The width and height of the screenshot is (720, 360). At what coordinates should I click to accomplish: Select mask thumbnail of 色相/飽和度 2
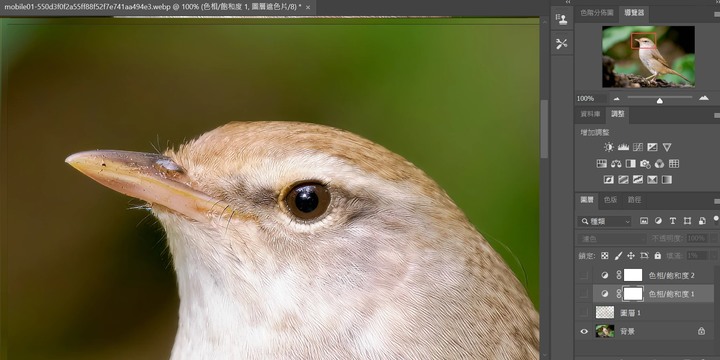633,275
